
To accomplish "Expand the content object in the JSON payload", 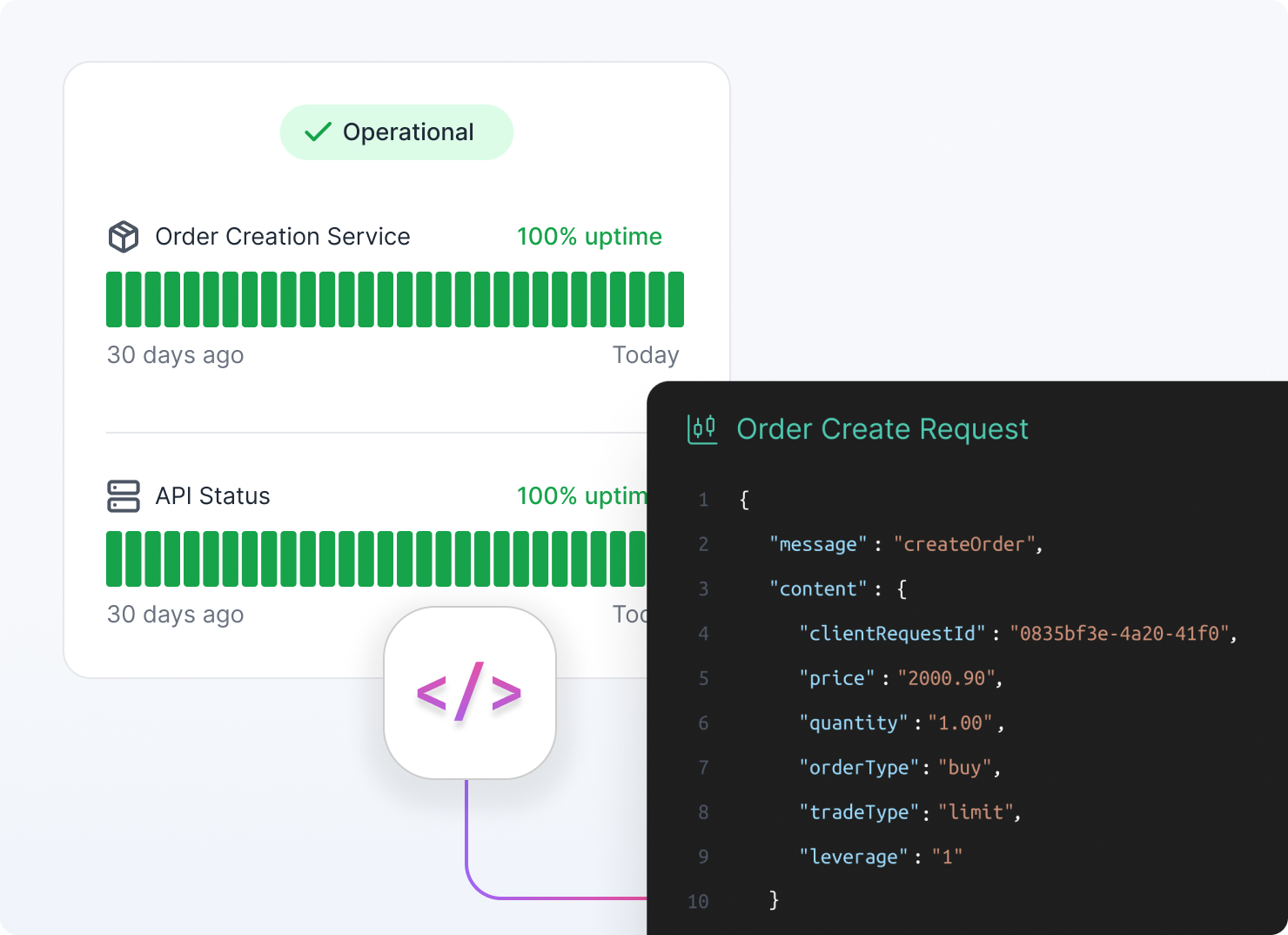I will pyautogui.click(x=818, y=589).
